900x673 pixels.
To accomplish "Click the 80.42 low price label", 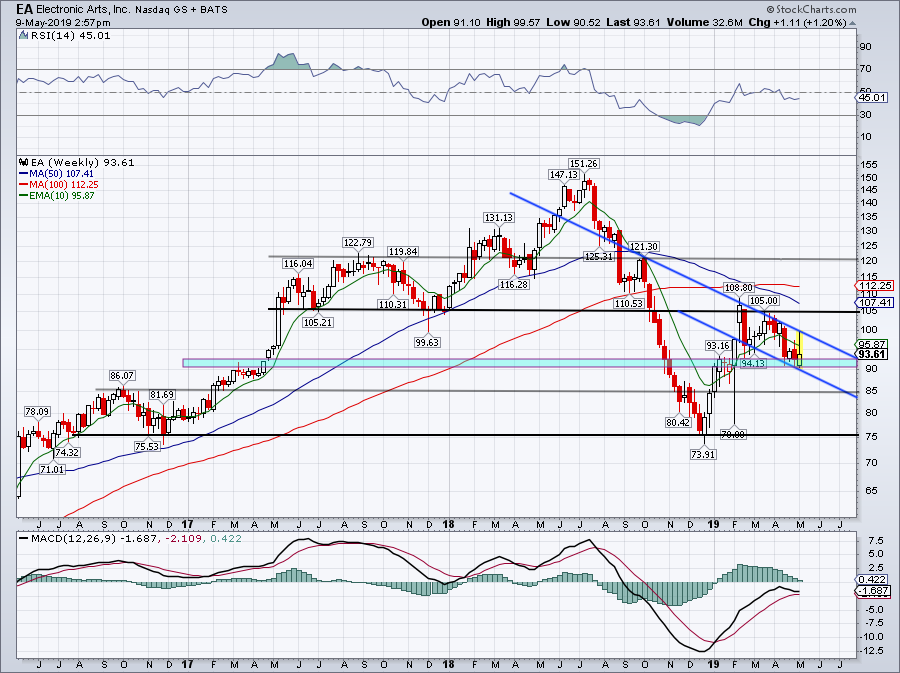I will [x=678, y=422].
